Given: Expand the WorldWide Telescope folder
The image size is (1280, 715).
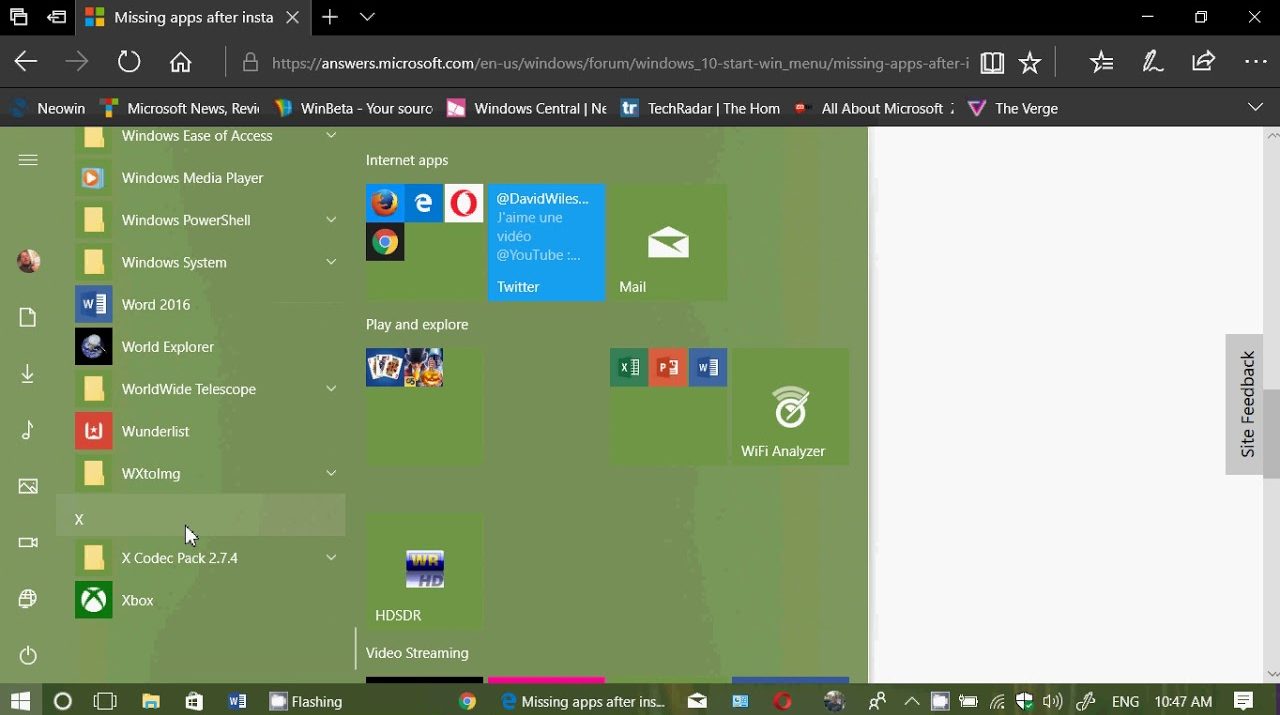Looking at the screenshot, I should pyautogui.click(x=331, y=389).
